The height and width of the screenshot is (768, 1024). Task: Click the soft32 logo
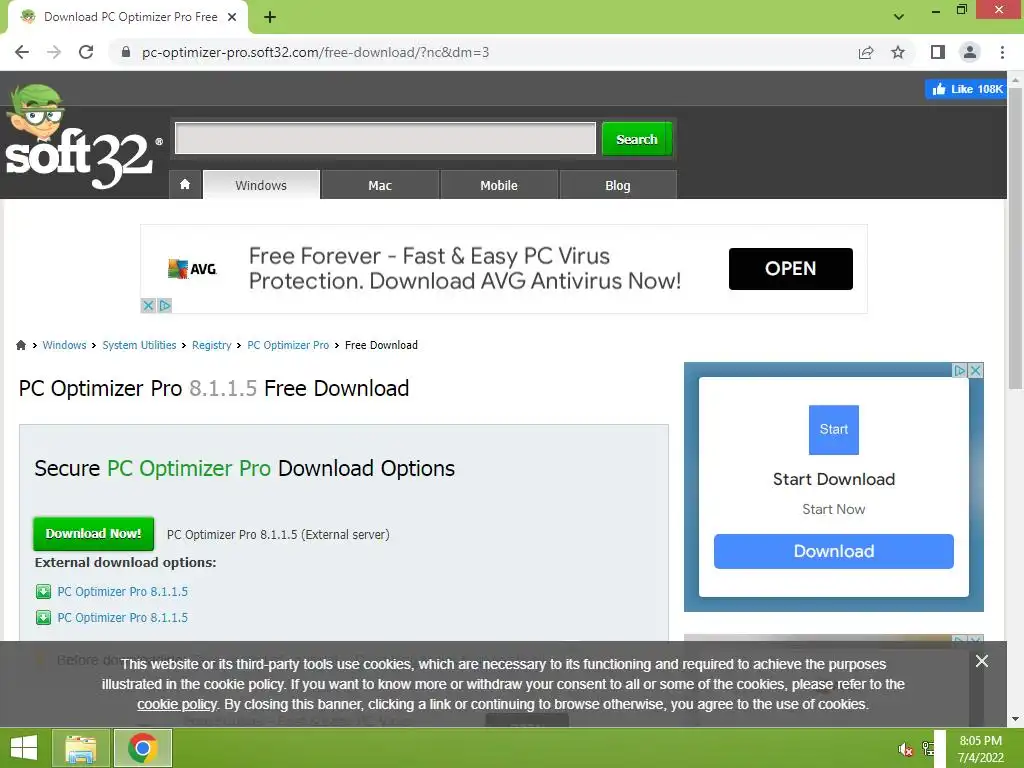tap(82, 138)
